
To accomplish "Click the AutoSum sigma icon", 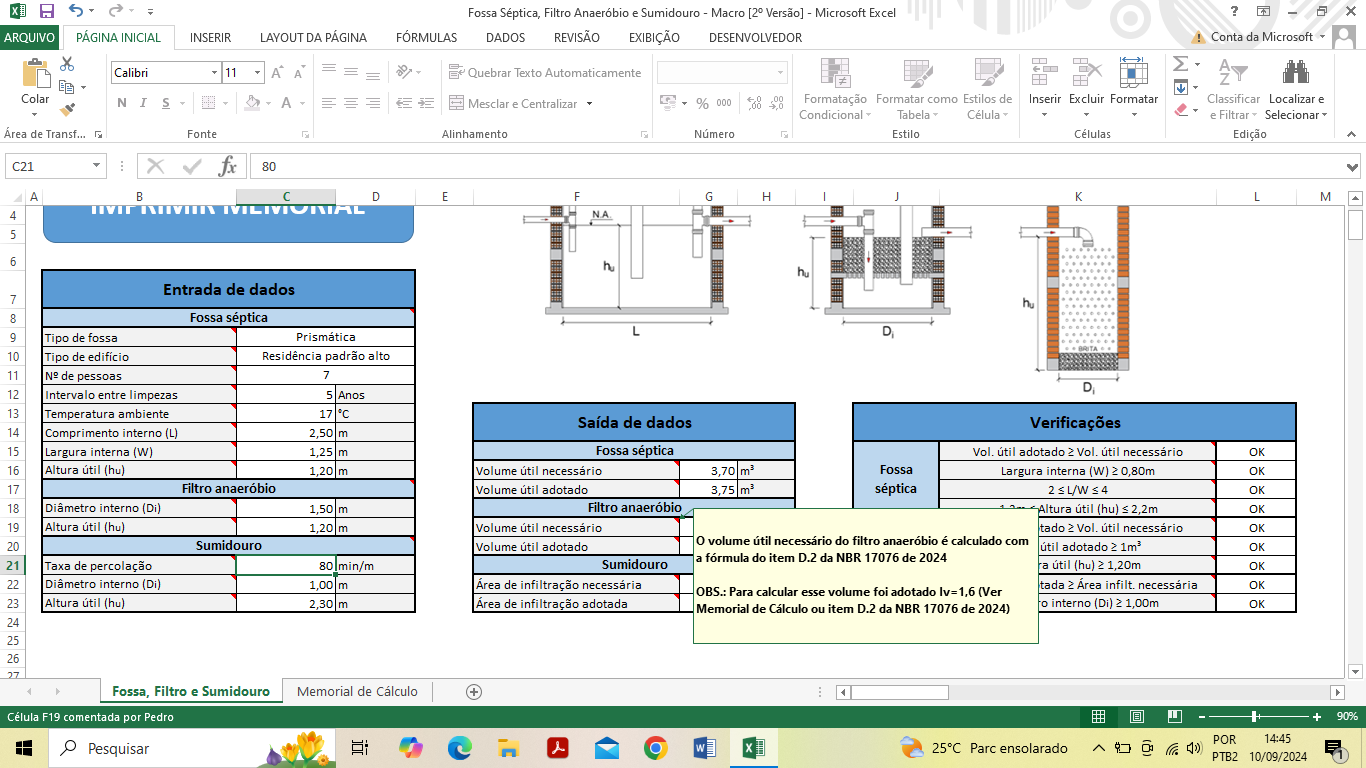I will (x=1180, y=64).
